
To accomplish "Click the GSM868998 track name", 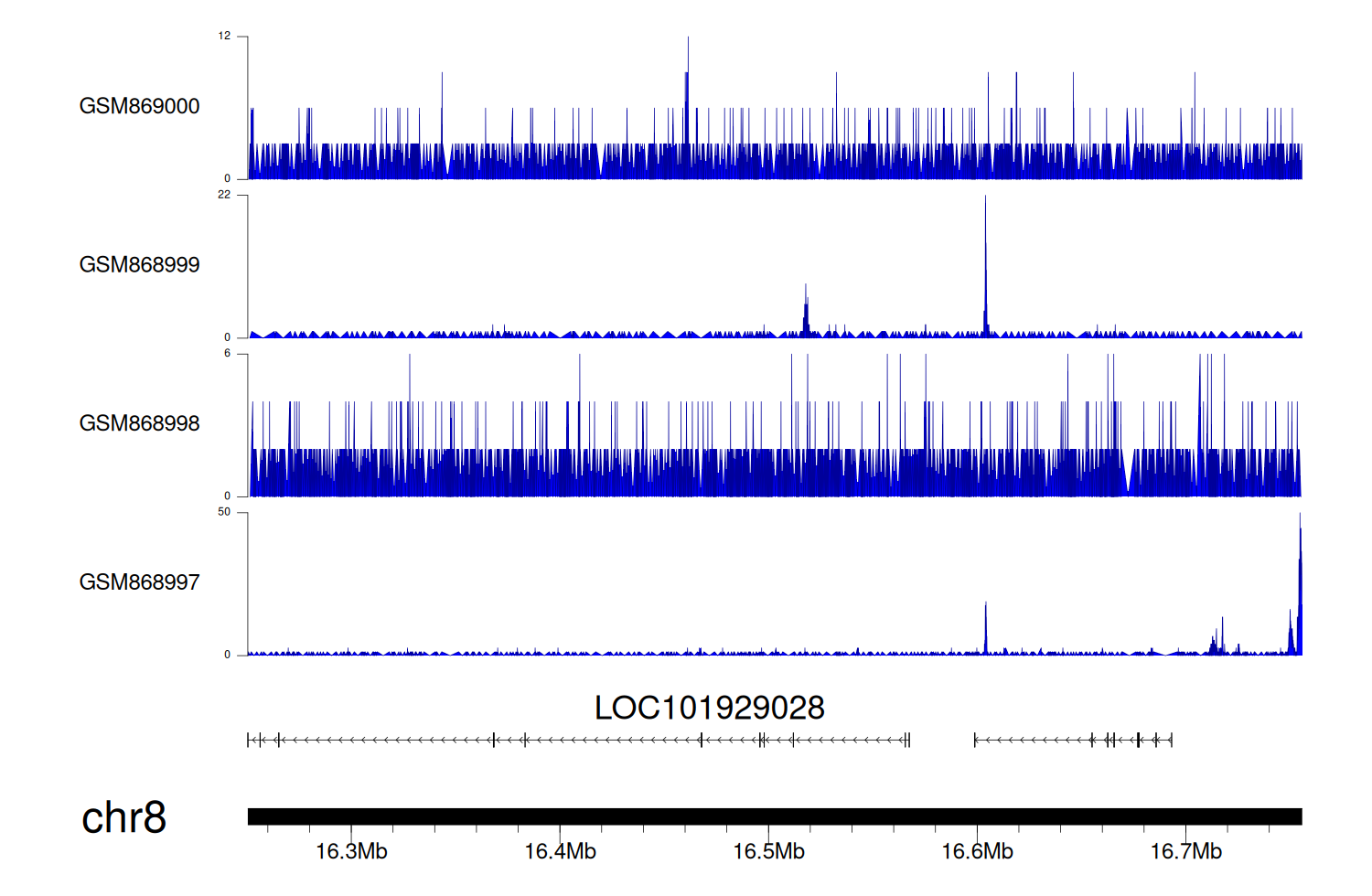I will [x=139, y=423].
